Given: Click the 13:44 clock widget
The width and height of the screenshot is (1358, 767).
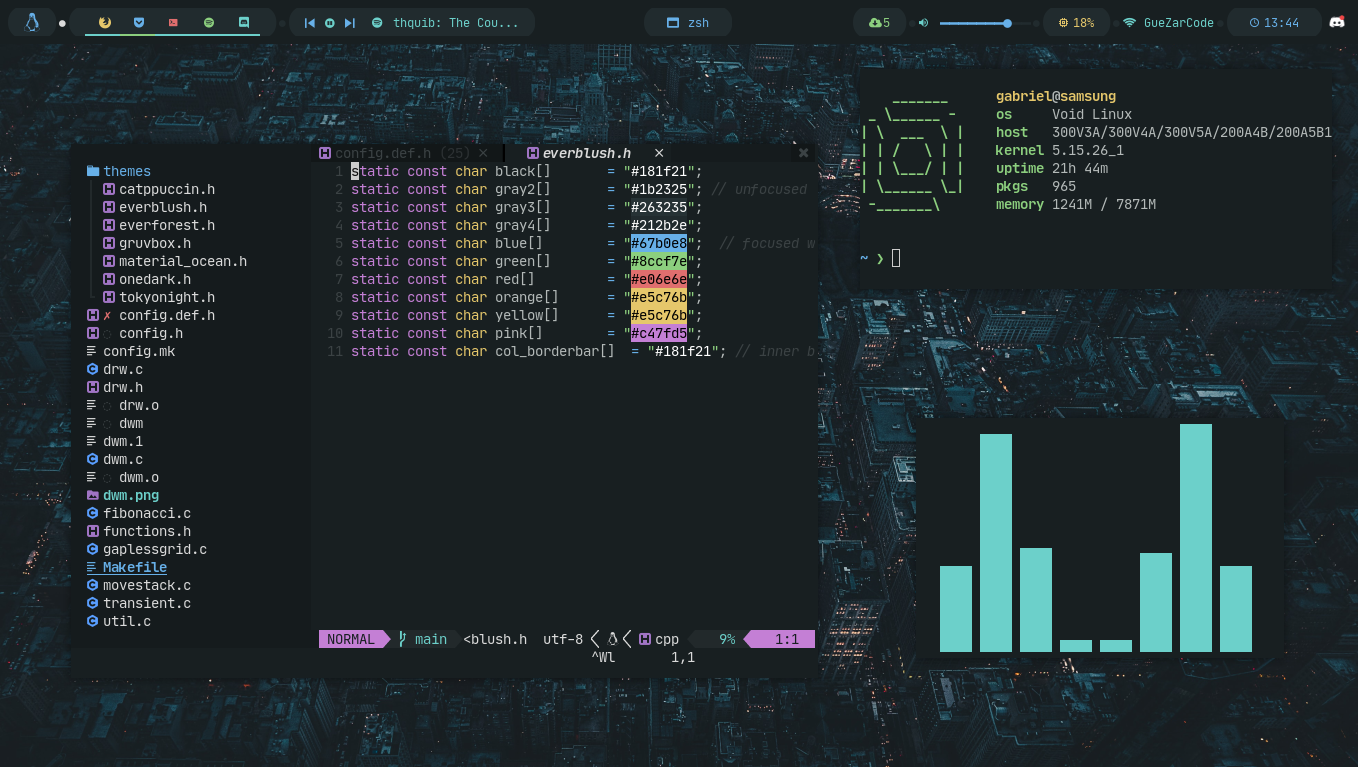Looking at the screenshot, I should (x=1274, y=22).
